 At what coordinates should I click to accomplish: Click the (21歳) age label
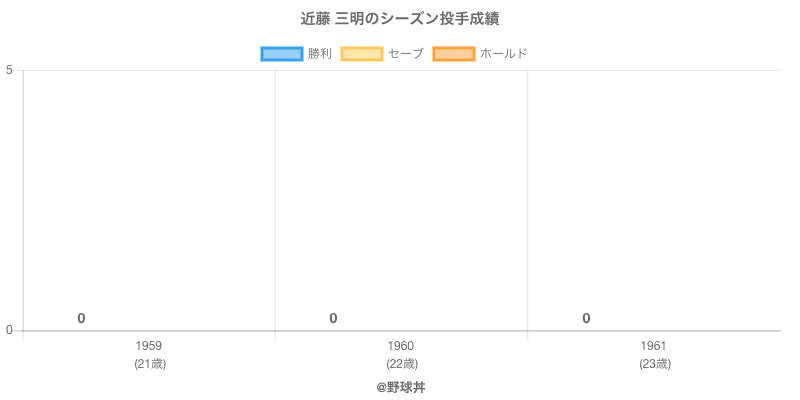pyautogui.click(x=149, y=364)
